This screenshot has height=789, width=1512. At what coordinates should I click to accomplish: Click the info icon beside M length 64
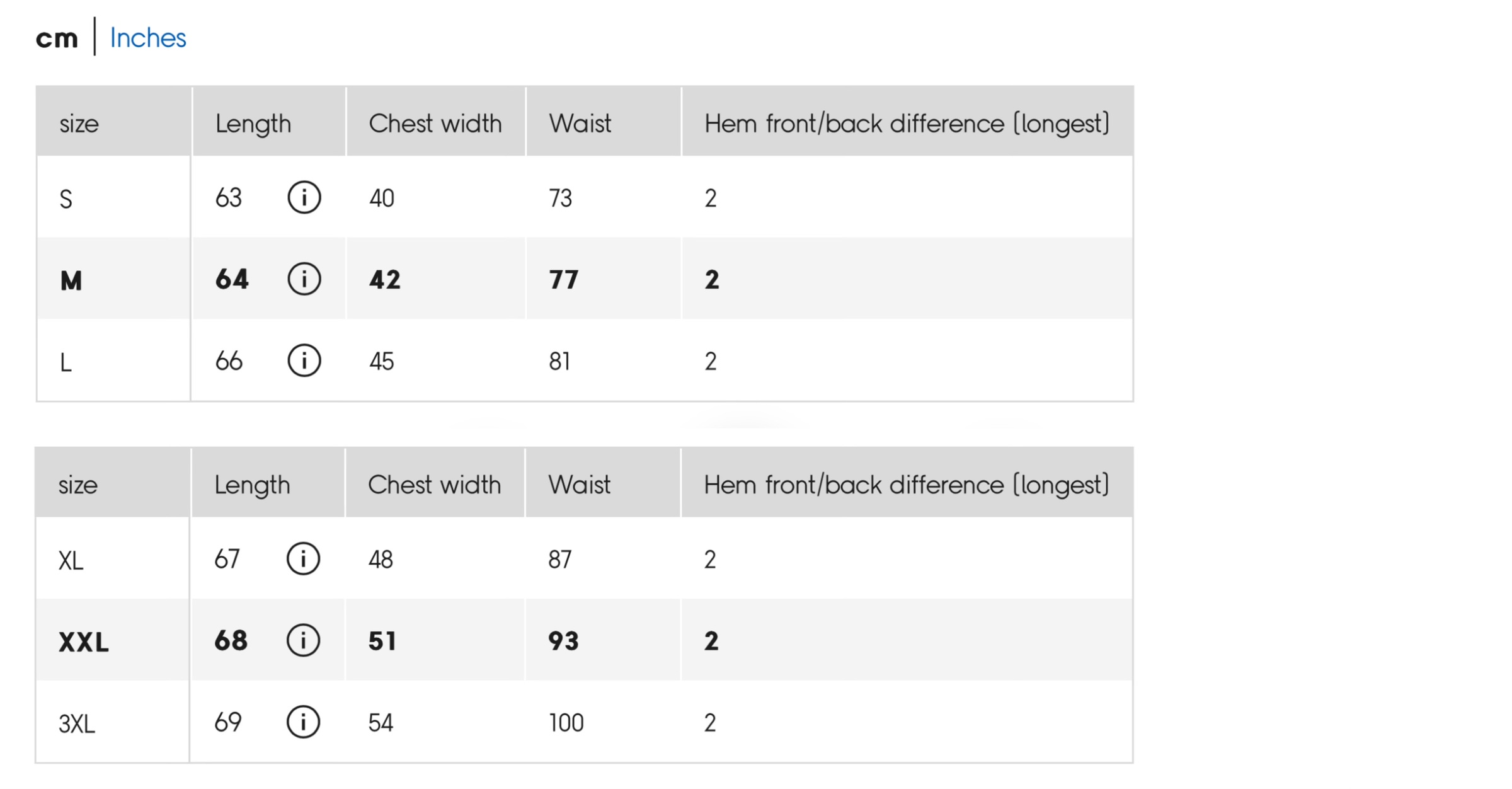point(304,279)
